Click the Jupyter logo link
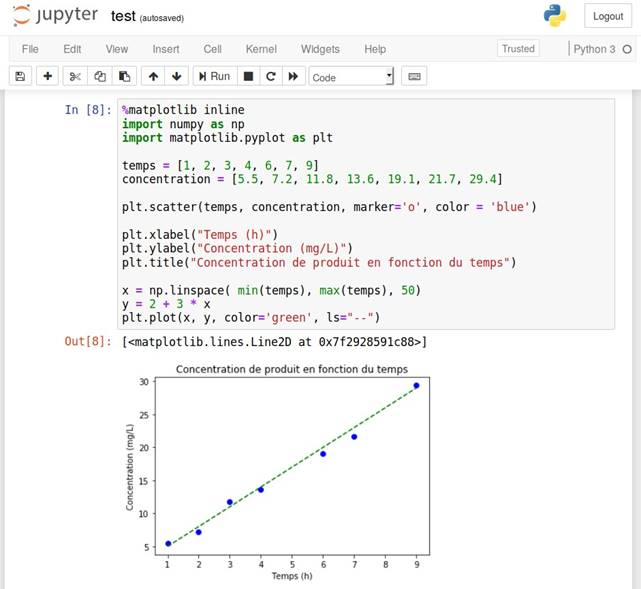 [x=55, y=17]
